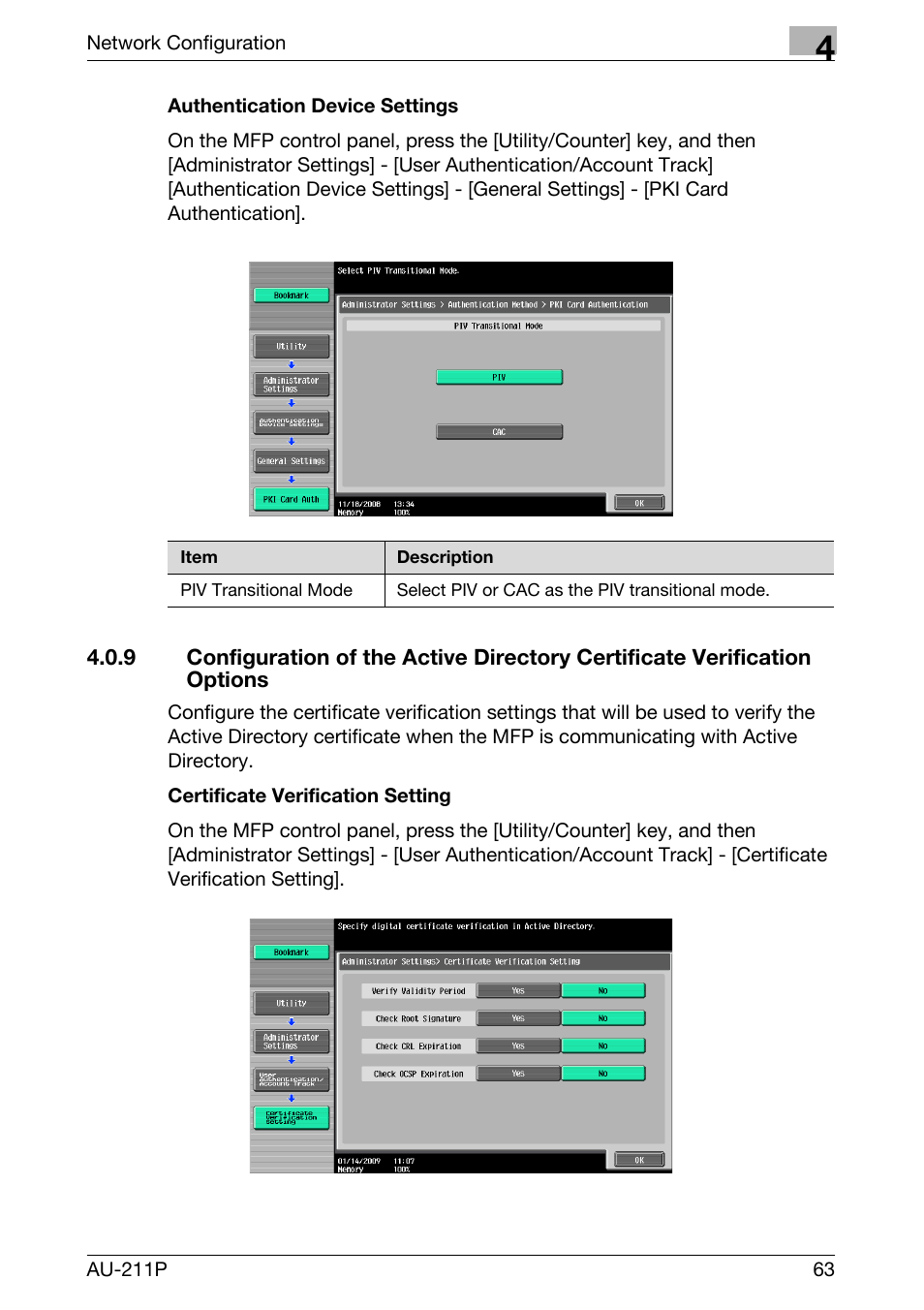The height and width of the screenshot is (1310, 924).
Task: Click the 'Verify Validity Period' label
Action: click(x=418, y=990)
